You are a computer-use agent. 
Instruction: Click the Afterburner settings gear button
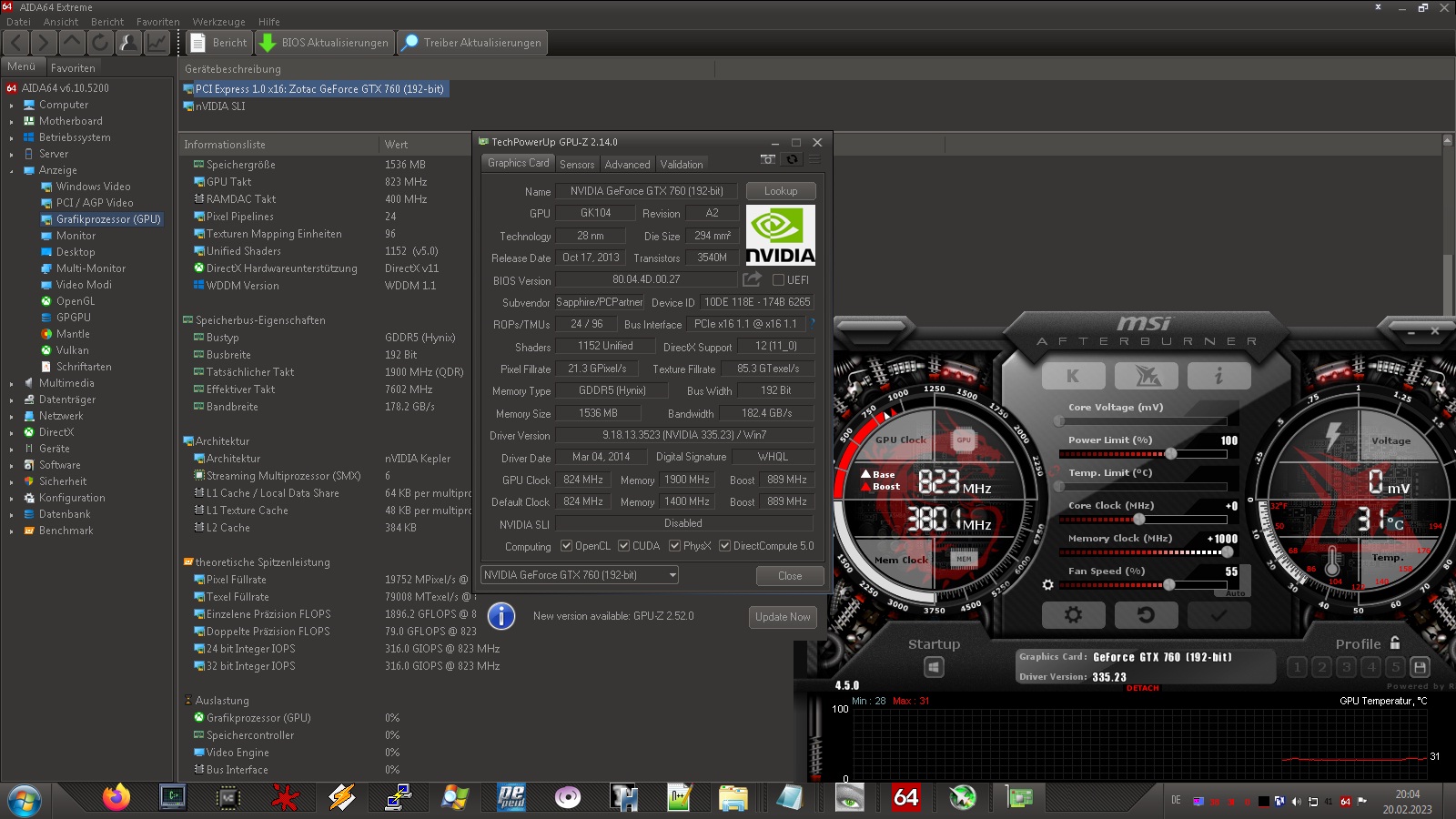1073,615
